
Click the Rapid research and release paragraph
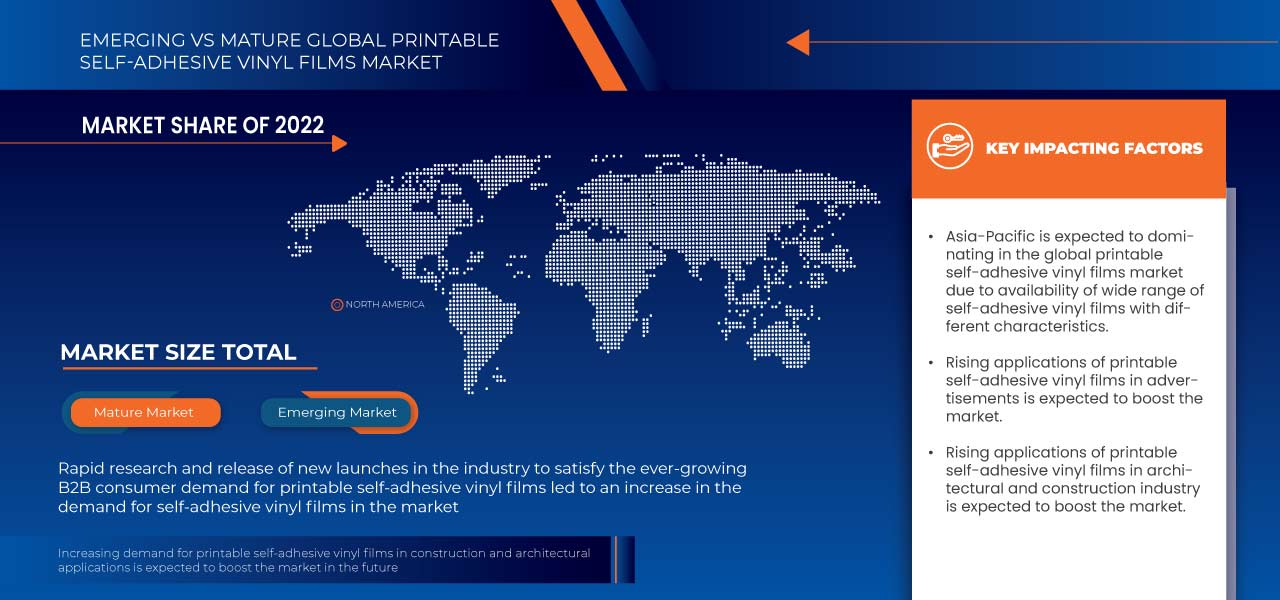coord(402,488)
